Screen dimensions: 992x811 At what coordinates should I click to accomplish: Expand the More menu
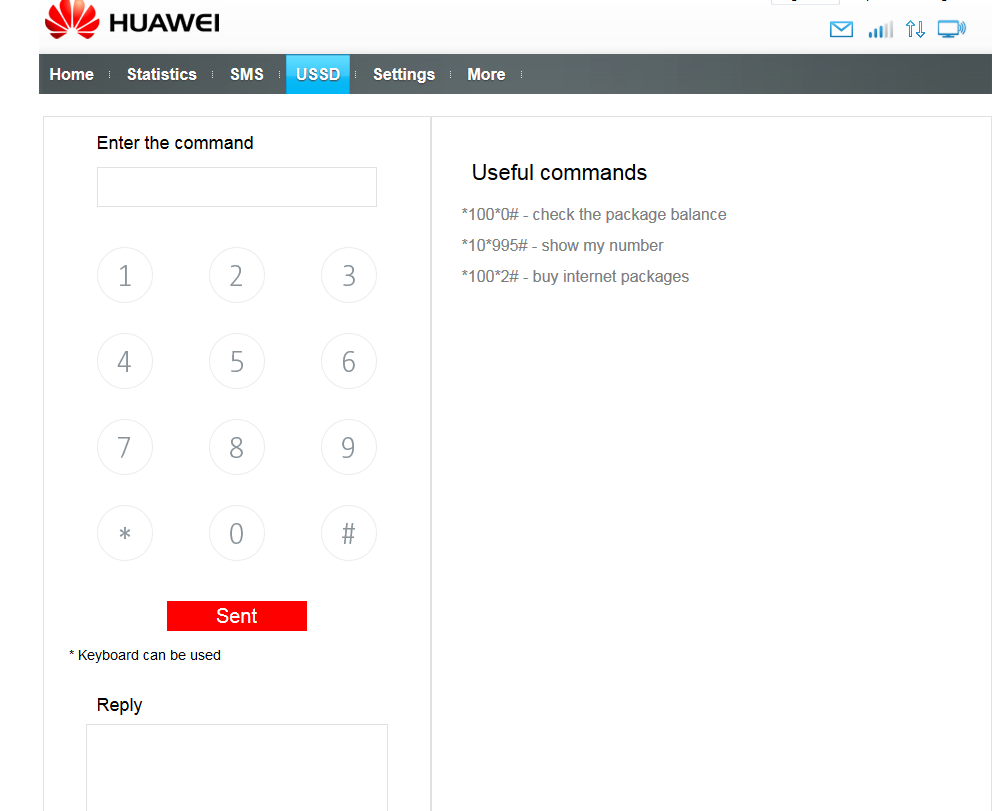[x=486, y=75]
